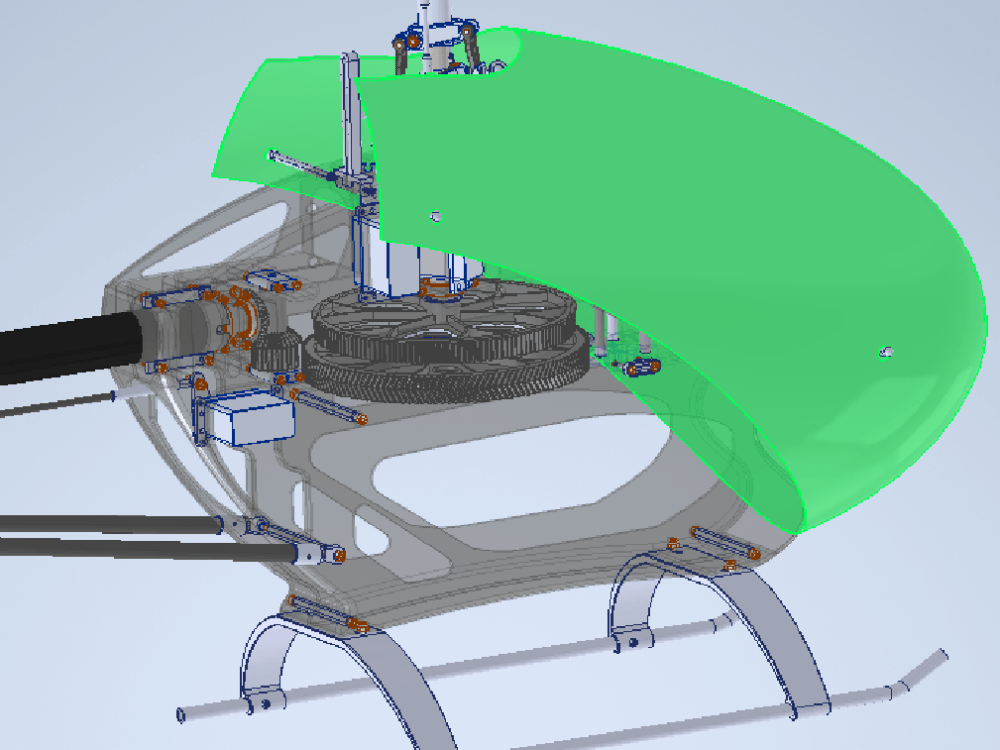Select the vertical antenna mast
The height and width of the screenshot is (750, 1000).
pos(350,130)
